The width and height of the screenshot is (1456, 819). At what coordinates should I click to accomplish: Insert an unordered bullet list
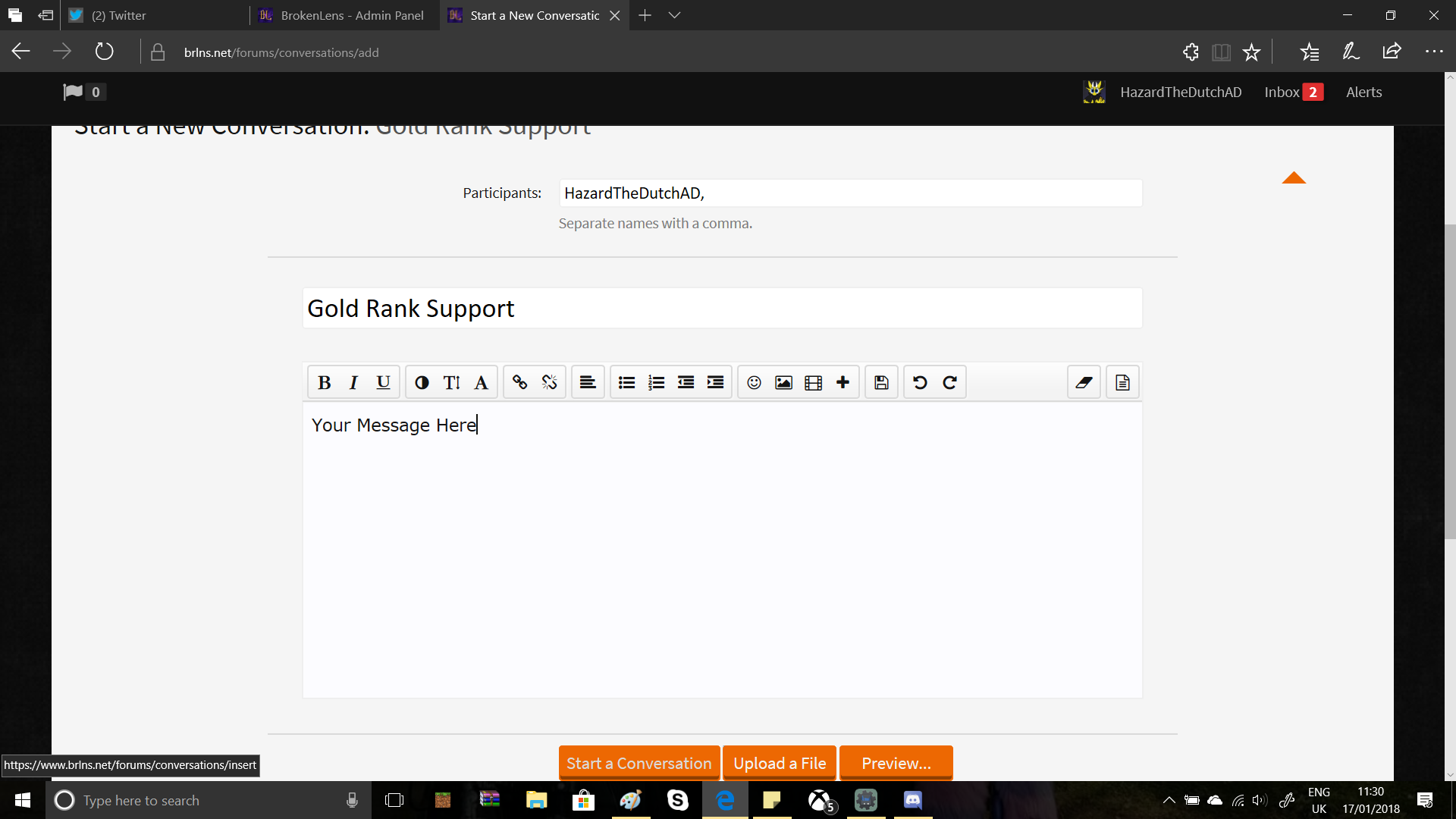point(626,382)
